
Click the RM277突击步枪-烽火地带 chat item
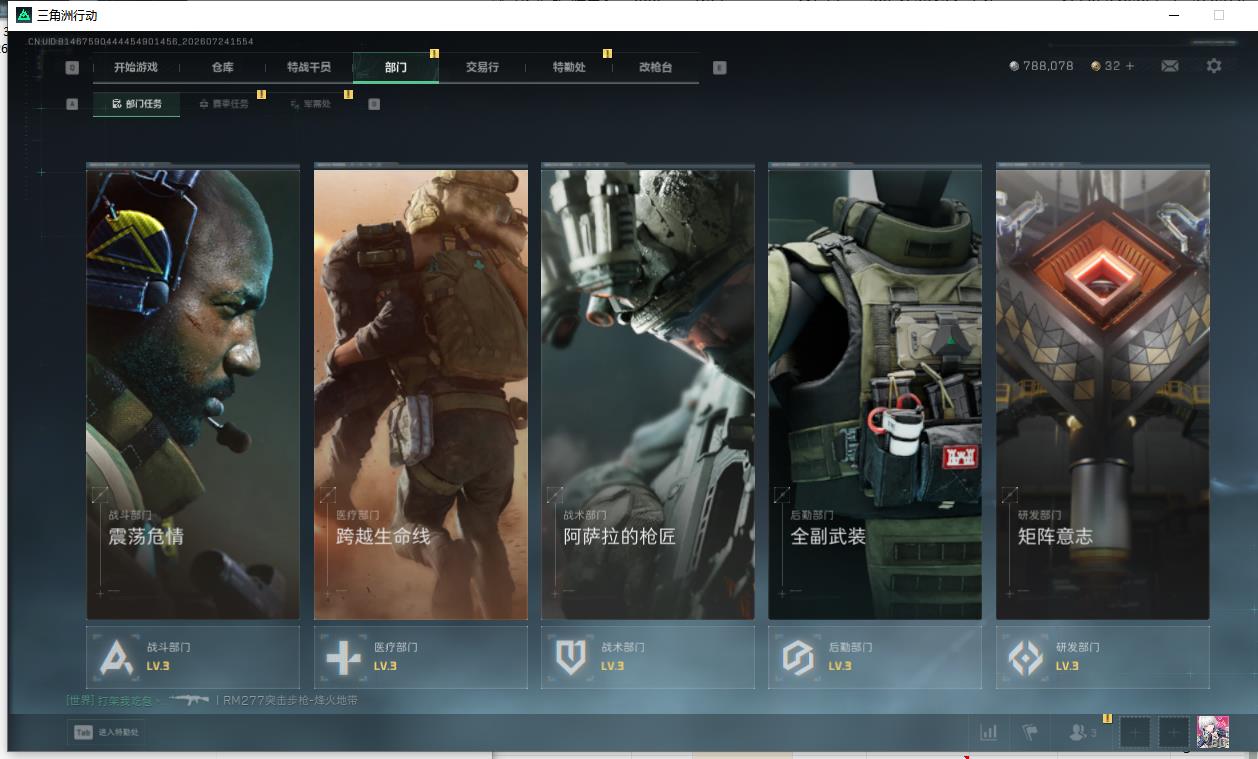pos(291,700)
